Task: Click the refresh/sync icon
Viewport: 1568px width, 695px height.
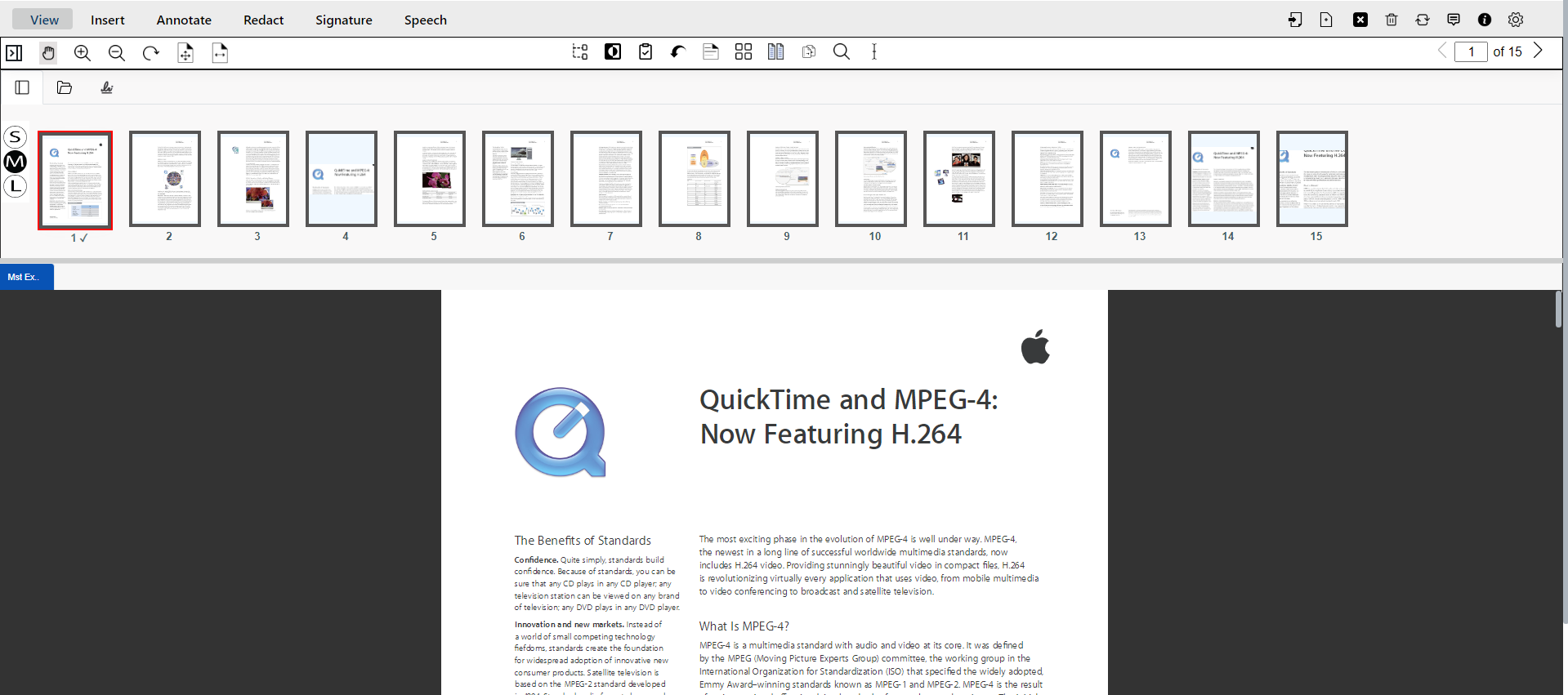Action: [x=1423, y=20]
